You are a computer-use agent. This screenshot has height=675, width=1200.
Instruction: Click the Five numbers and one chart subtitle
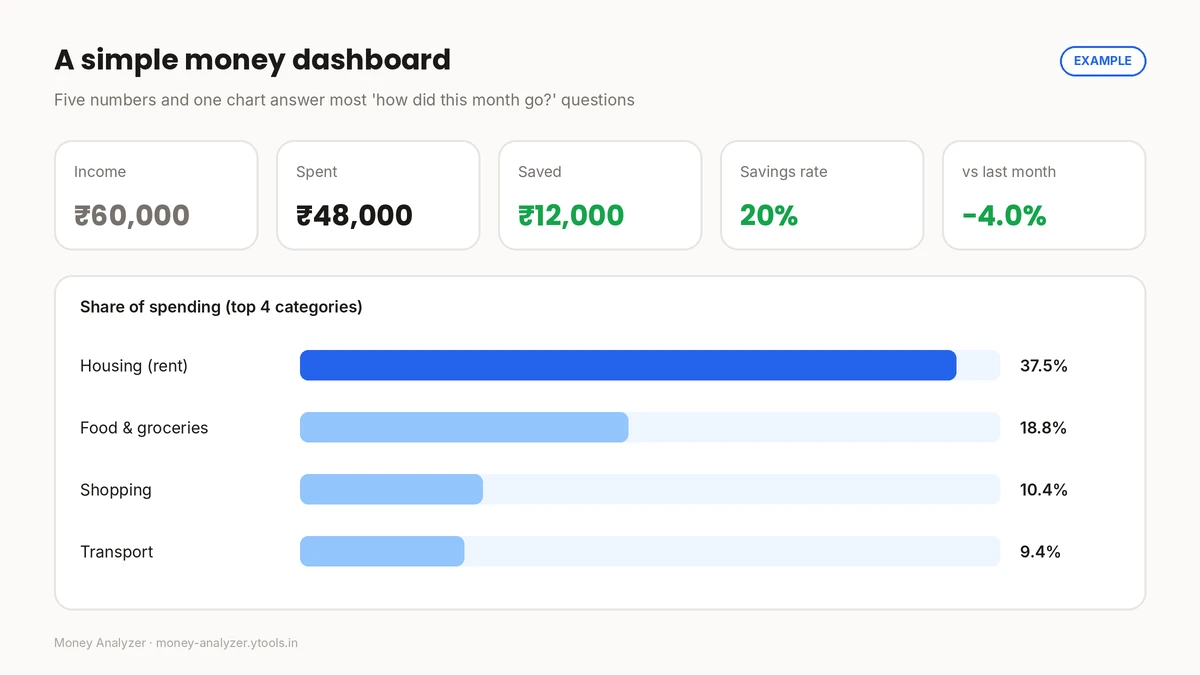click(344, 100)
